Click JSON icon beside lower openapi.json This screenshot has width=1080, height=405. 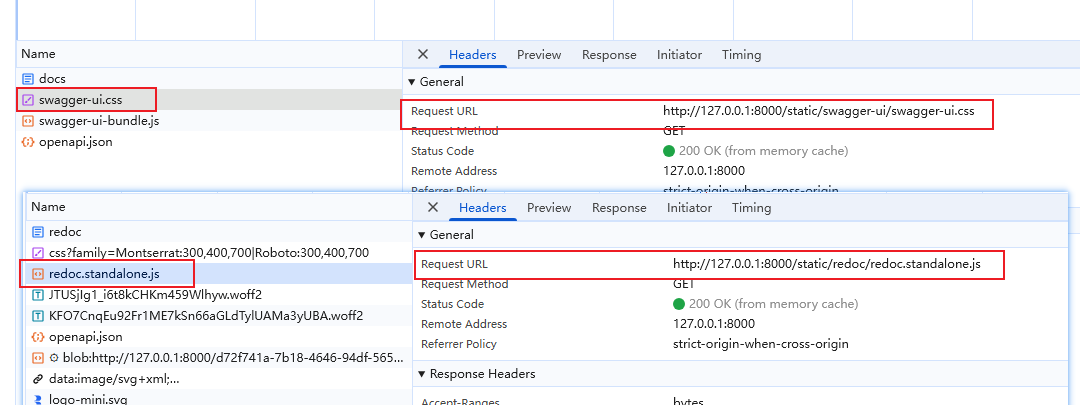click(38, 337)
